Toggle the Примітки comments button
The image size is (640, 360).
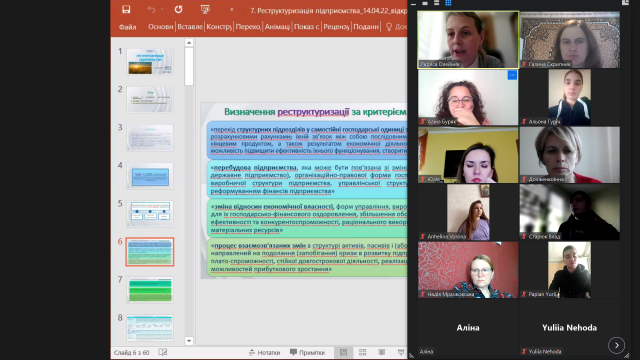(x=307, y=352)
